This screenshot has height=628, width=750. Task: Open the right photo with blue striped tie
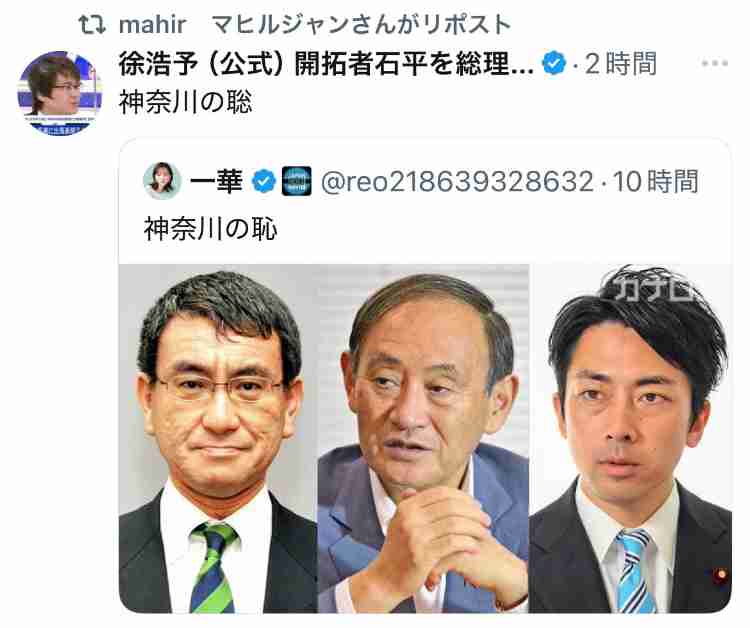point(631,439)
